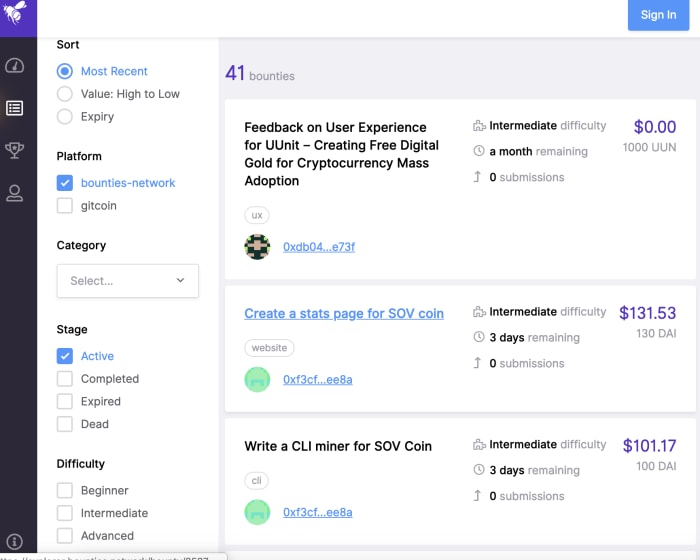700x560 pixels.
Task: Open 'Write a CLI miner for SOV Coin'
Action: [338, 446]
